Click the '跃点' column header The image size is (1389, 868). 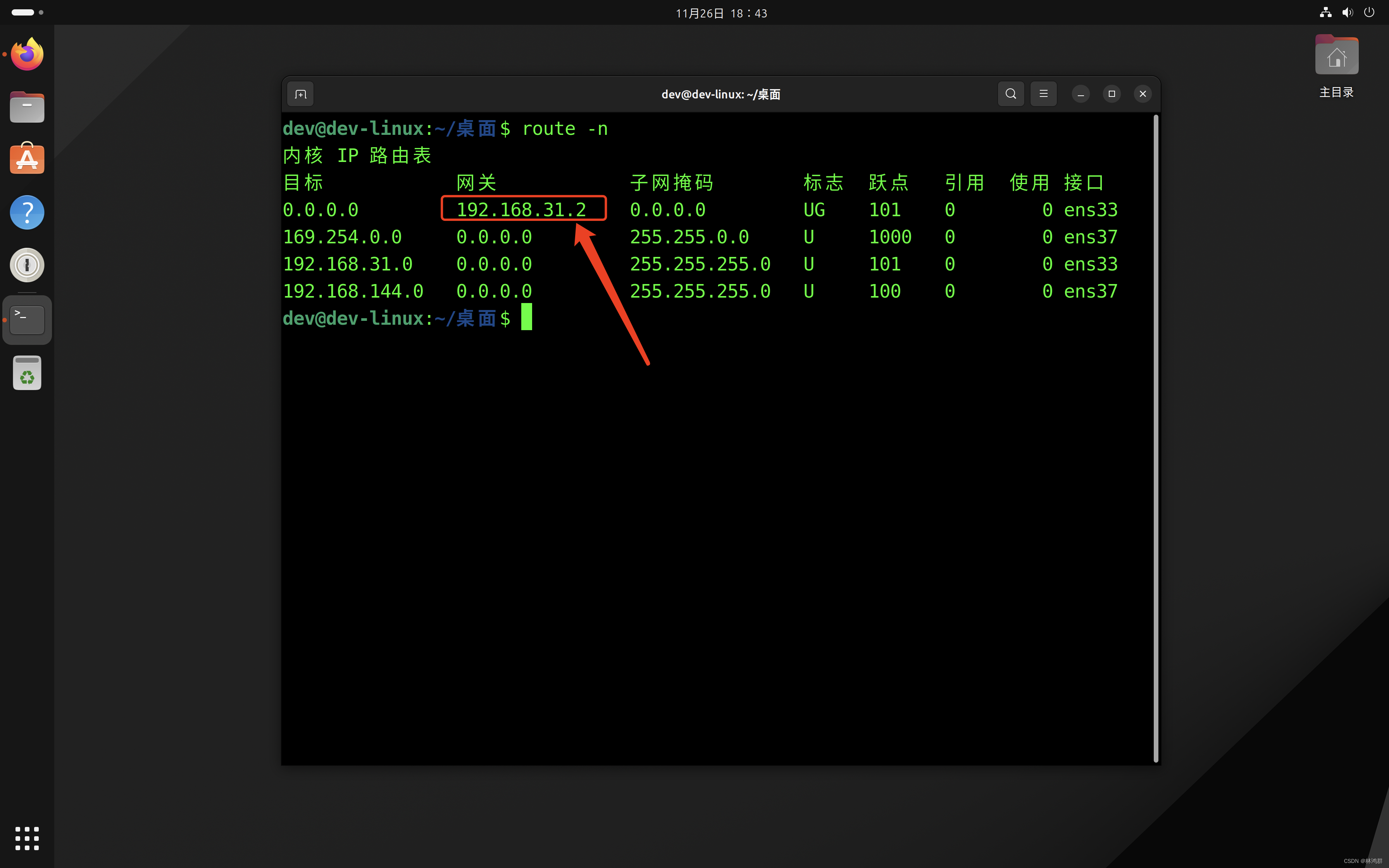889,183
